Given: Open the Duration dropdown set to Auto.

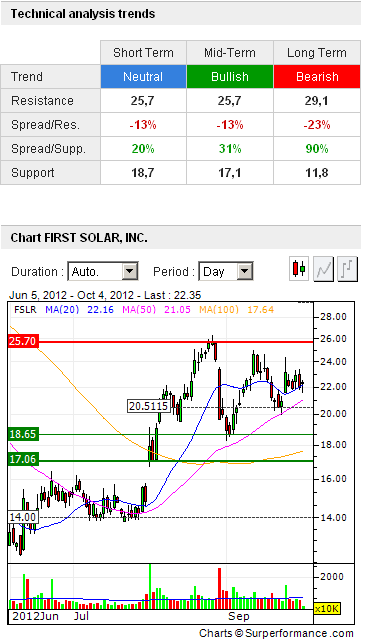Looking at the screenshot, I should (x=103, y=271).
